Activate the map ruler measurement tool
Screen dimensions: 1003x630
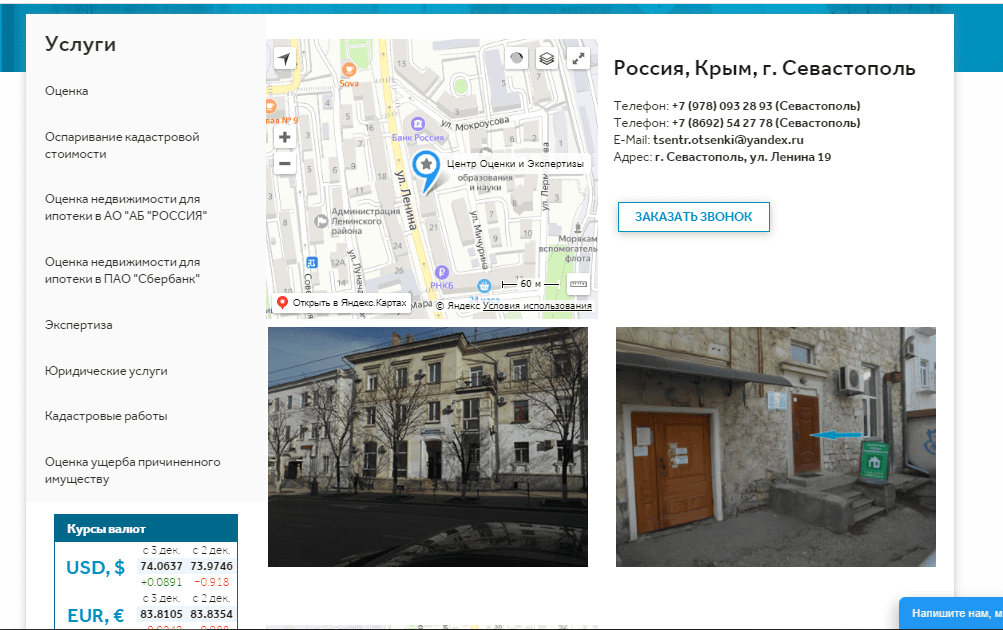pos(580,285)
